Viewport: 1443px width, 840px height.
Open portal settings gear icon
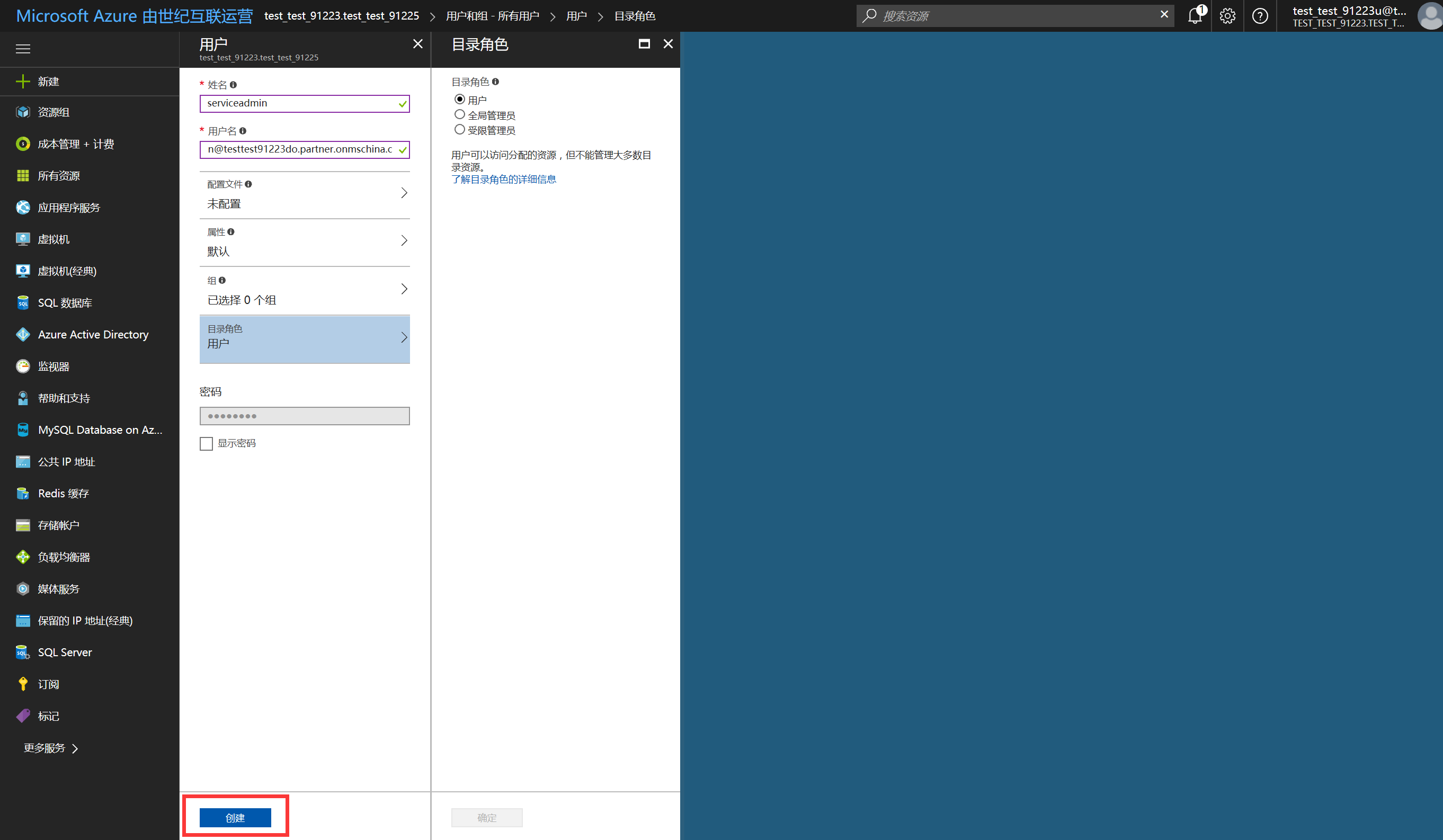coord(1227,16)
